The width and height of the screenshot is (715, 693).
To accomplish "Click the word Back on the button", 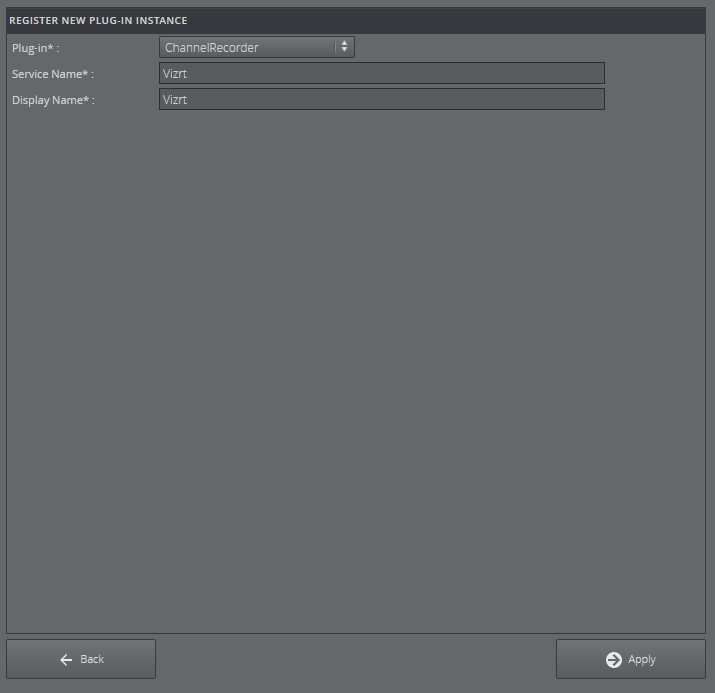I will [x=92, y=659].
